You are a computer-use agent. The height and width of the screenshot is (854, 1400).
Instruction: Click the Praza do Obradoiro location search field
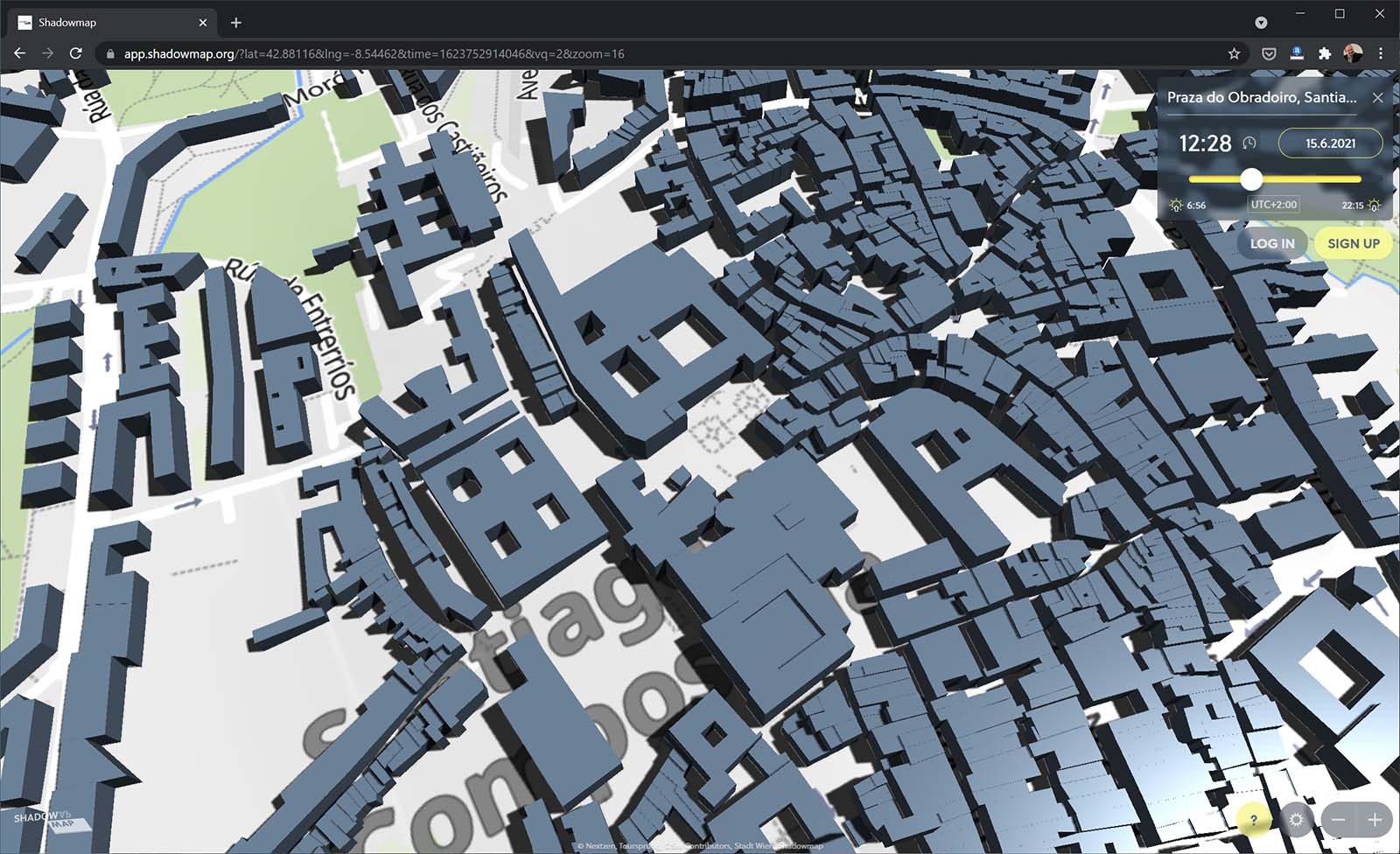pos(1262,98)
